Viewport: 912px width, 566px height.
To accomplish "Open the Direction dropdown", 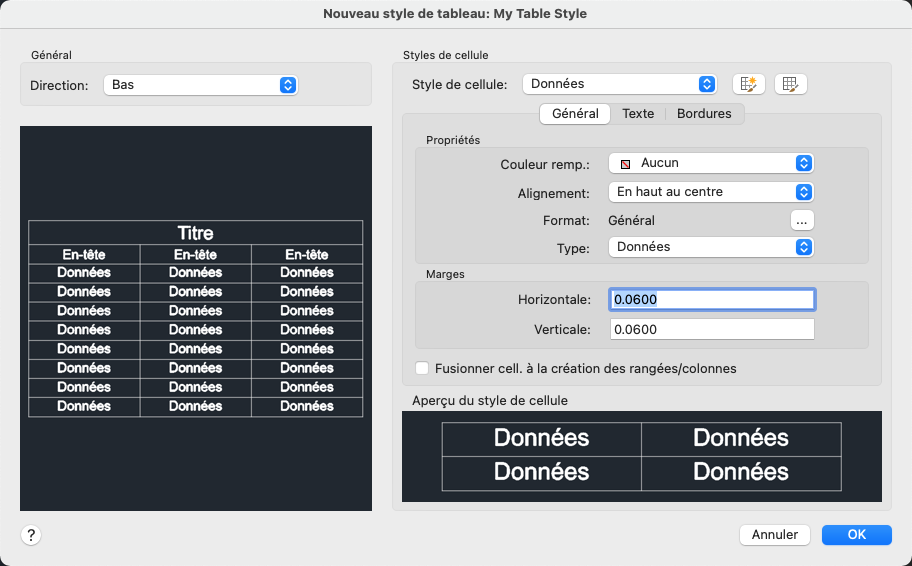I will 200,85.
